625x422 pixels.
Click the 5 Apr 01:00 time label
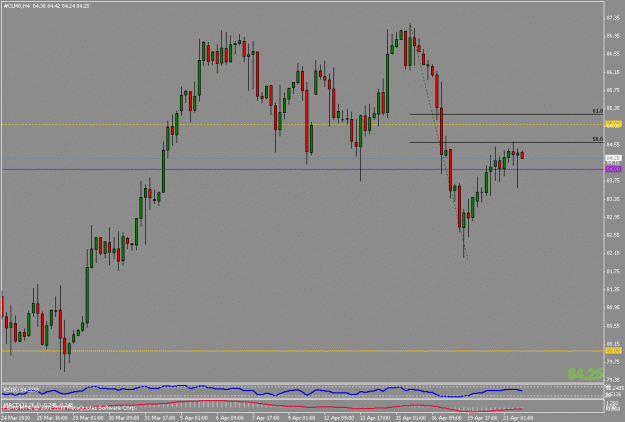click(194, 418)
